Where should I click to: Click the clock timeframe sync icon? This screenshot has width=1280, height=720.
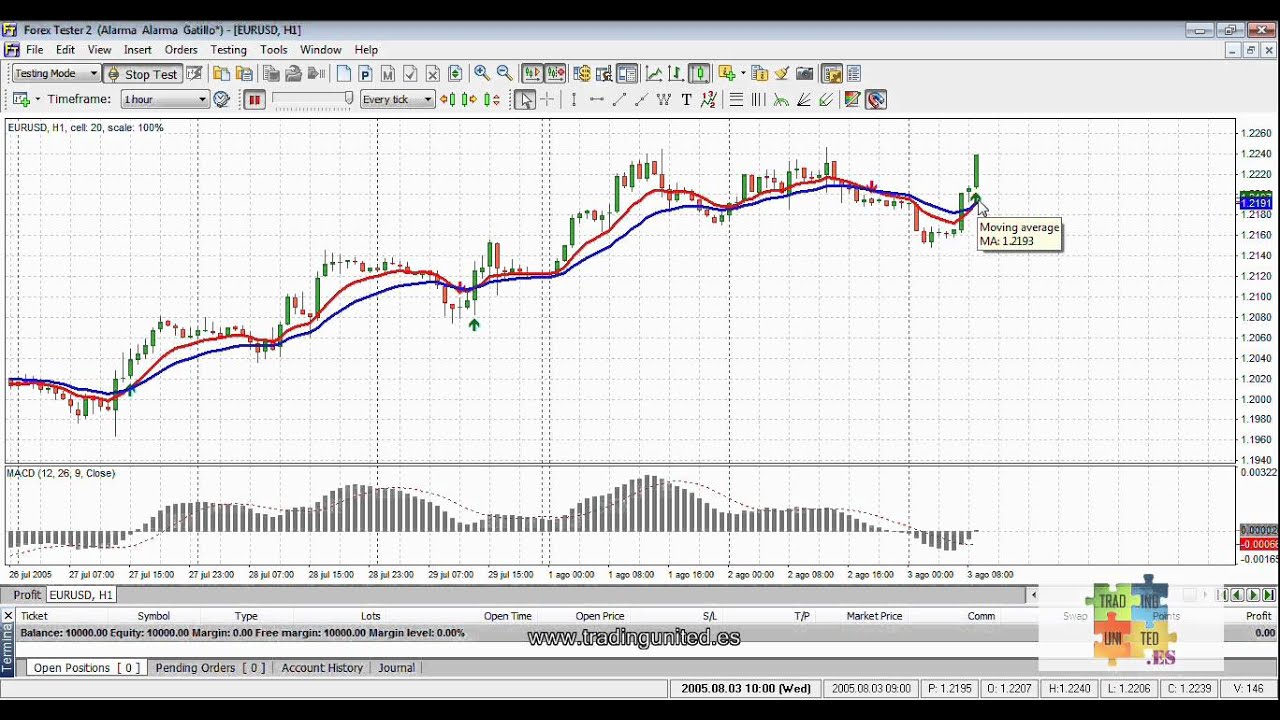click(222, 99)
